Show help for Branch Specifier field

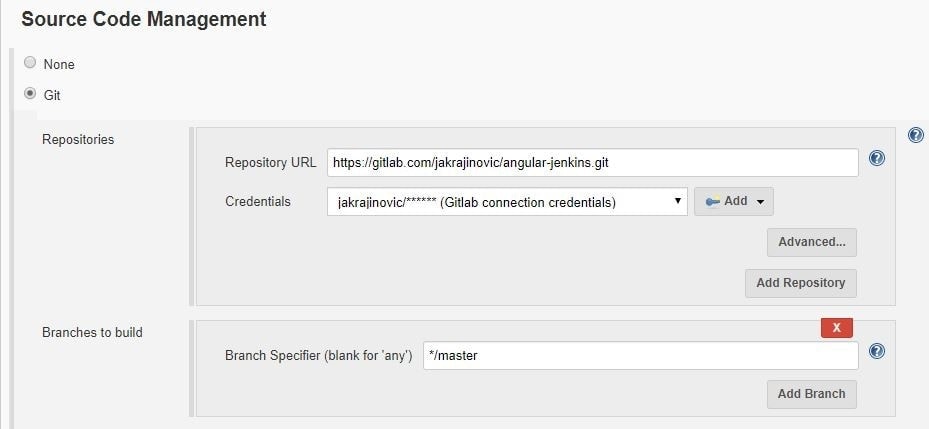tap(877, 351)
